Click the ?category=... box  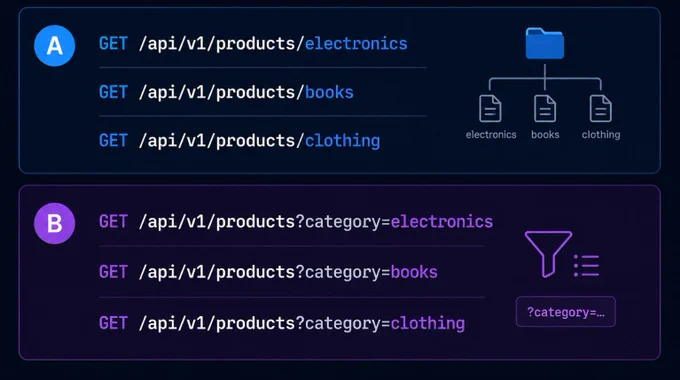(x=566, y=311)
